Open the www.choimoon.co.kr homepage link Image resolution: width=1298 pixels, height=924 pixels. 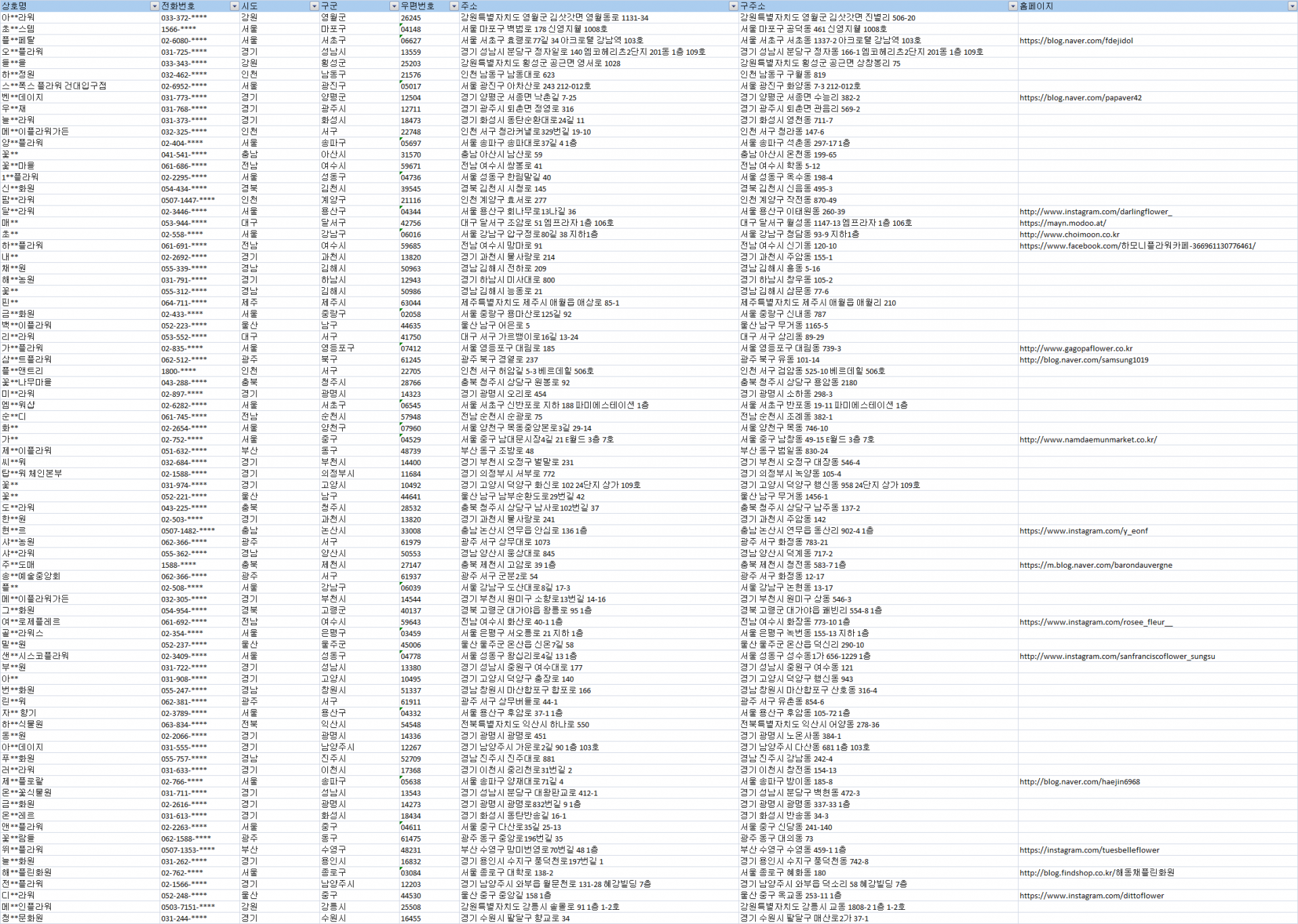click(x=1069, y=235)
